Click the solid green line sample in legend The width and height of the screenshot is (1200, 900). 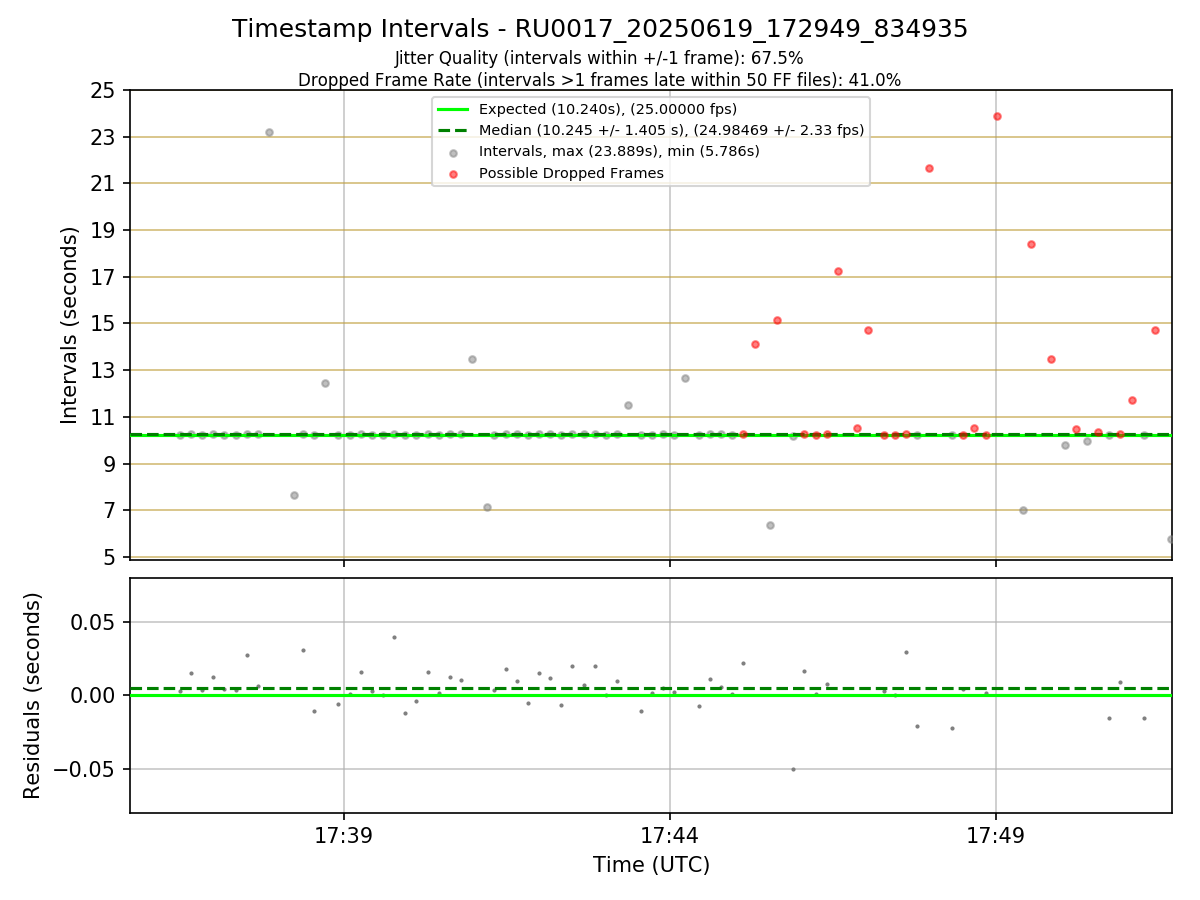pyautogui.click(x=453, y=109)
